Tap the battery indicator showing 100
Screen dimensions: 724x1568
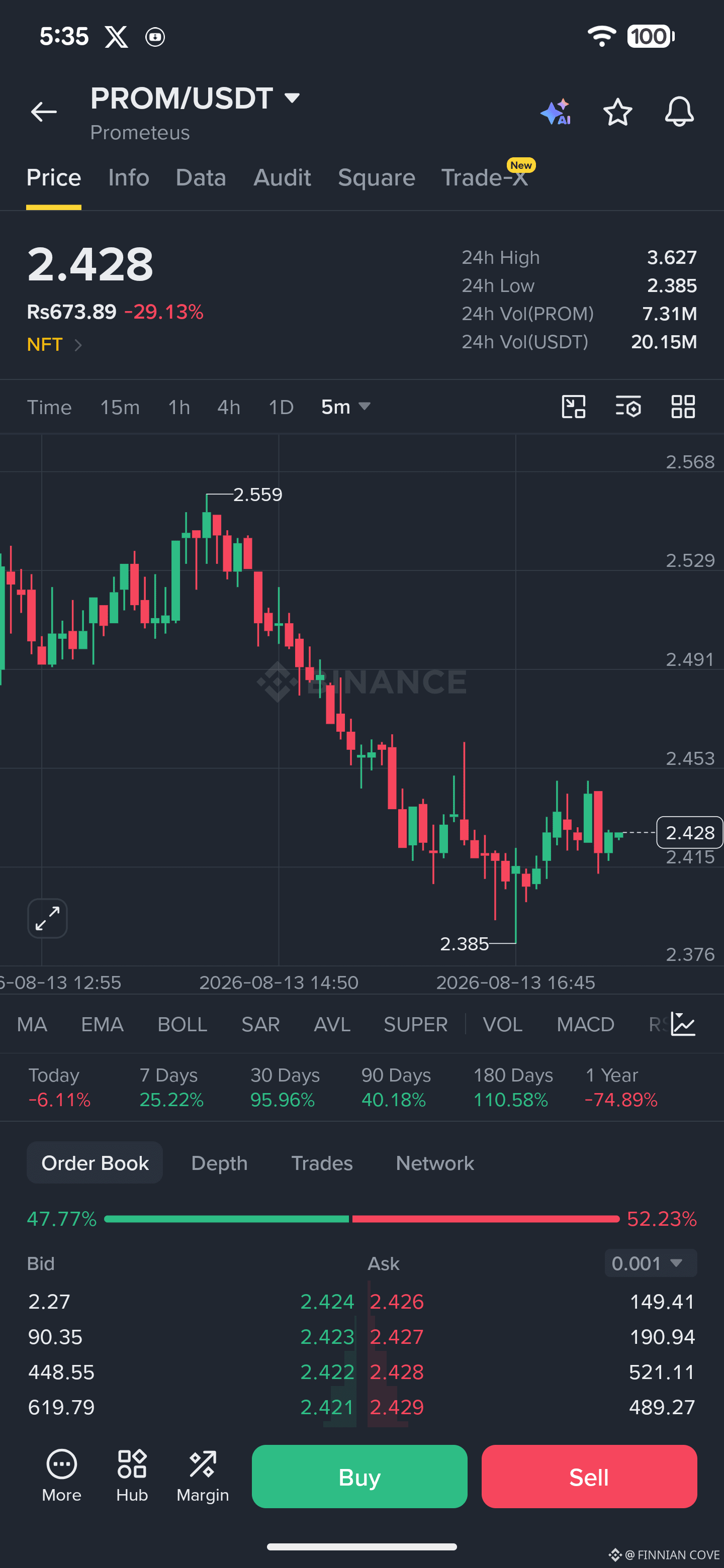pos(650,37)
